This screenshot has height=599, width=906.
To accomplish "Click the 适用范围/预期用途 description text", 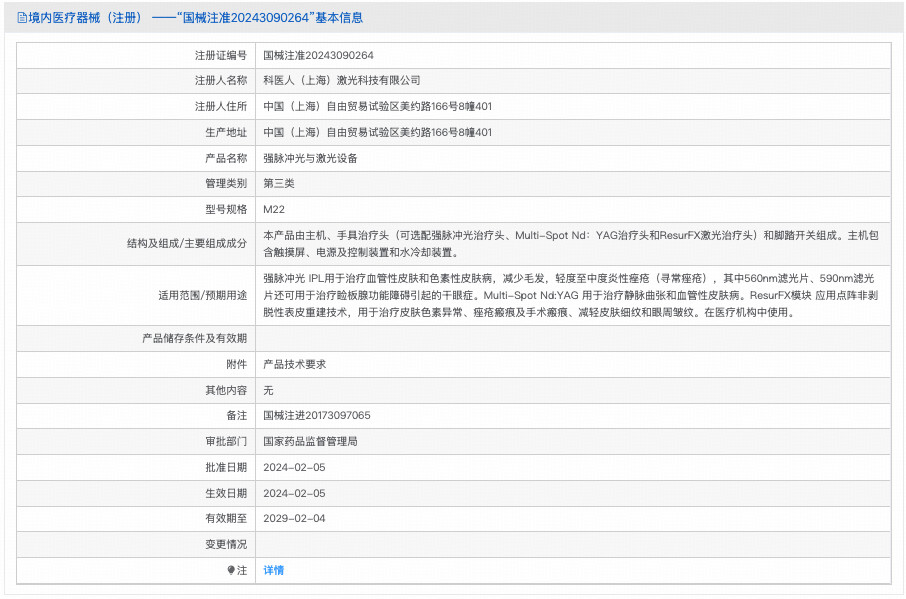I will pos(570,295).
